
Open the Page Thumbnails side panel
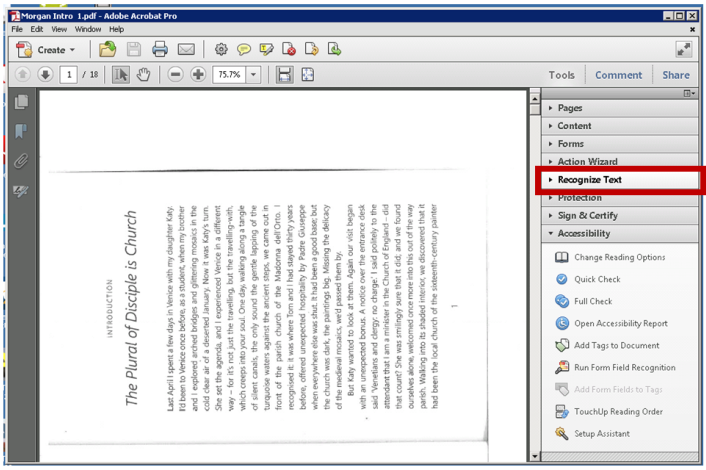[x=21, y=102]
